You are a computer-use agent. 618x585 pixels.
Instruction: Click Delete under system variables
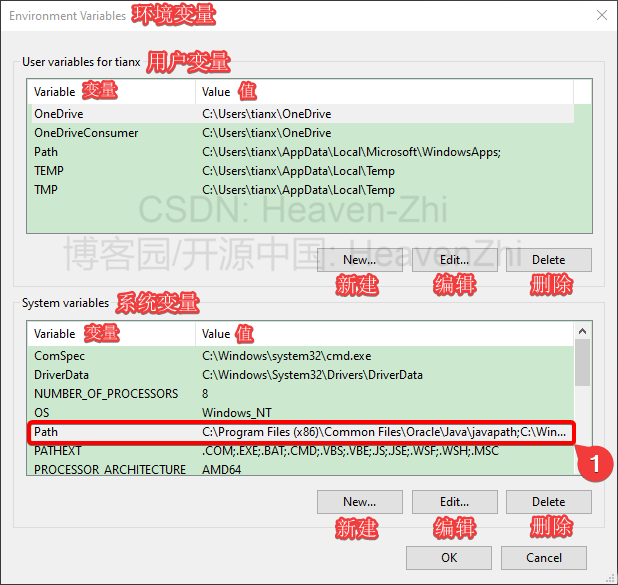pyautogui.click(x=549, y=502)
